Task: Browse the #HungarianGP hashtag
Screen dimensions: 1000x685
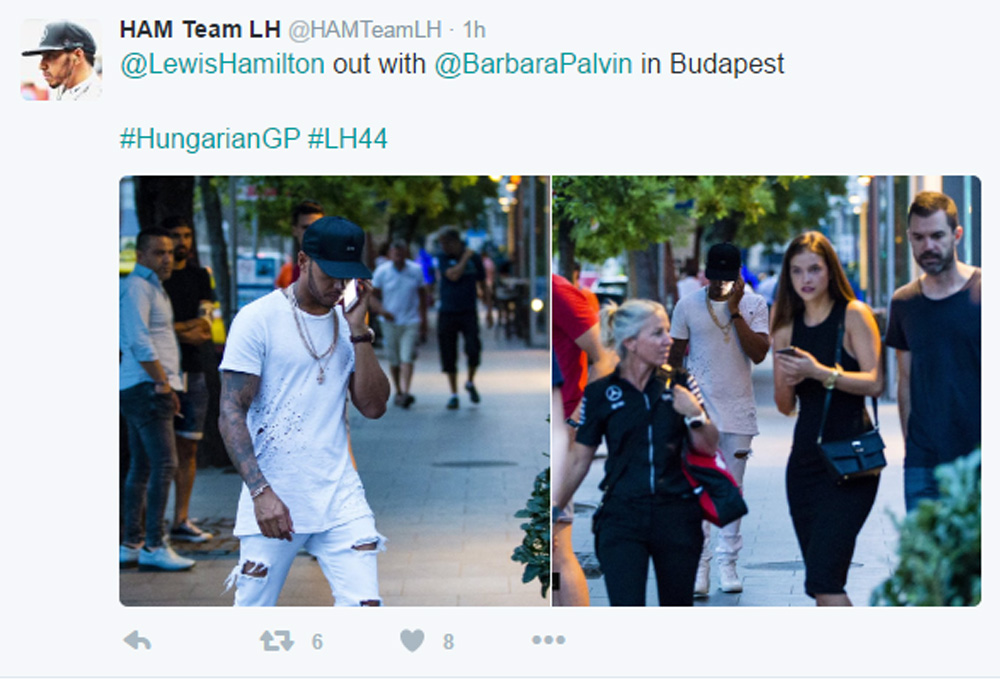Action: coord(210,138)
